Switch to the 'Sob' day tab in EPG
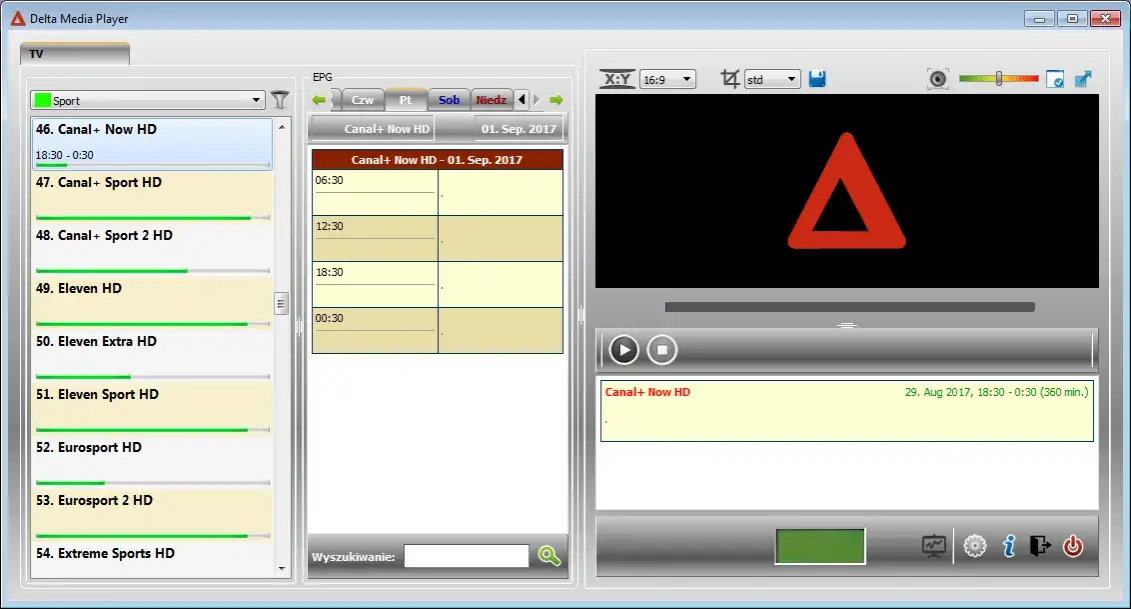The width and height of the screenshot is (1131, 609). (448, 99)
